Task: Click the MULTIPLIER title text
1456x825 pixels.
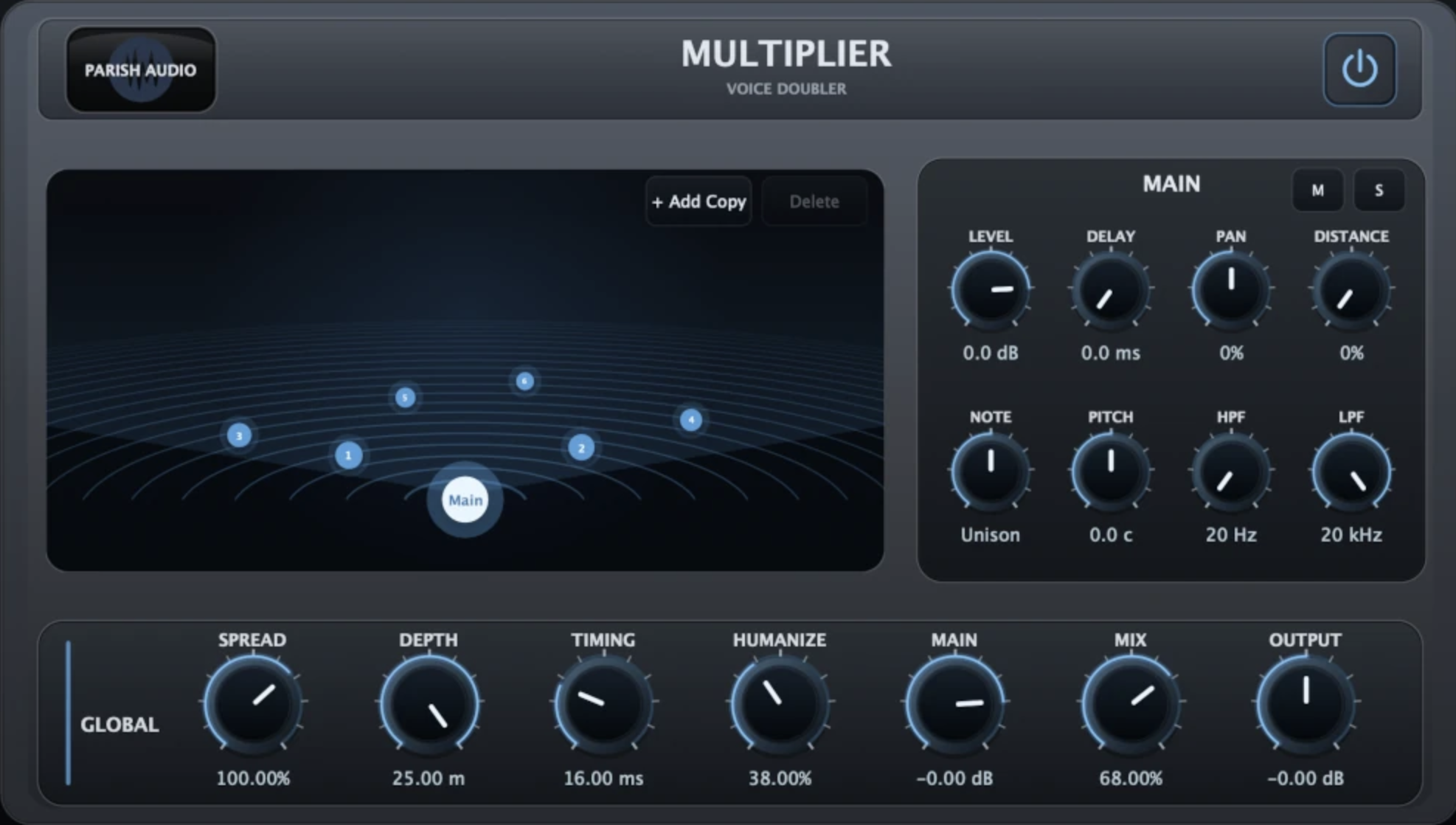Action: [786, 54]
